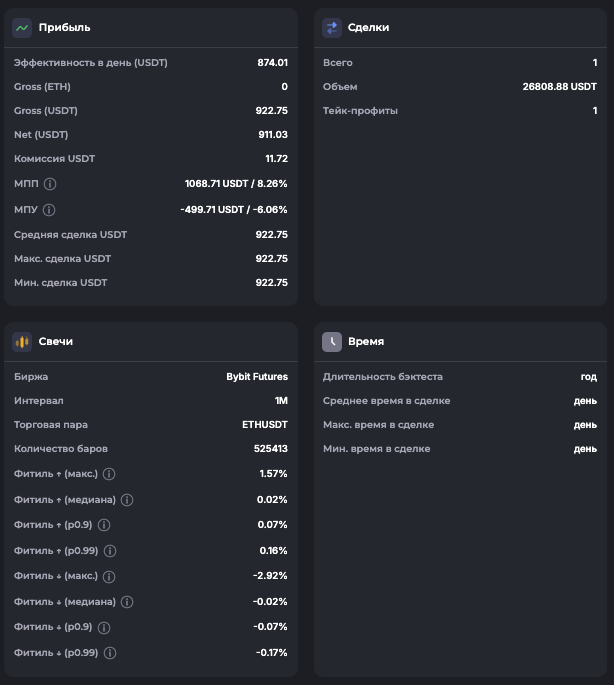
Task: Click the Свечи candlestick icon
Action: coord(22,342)
